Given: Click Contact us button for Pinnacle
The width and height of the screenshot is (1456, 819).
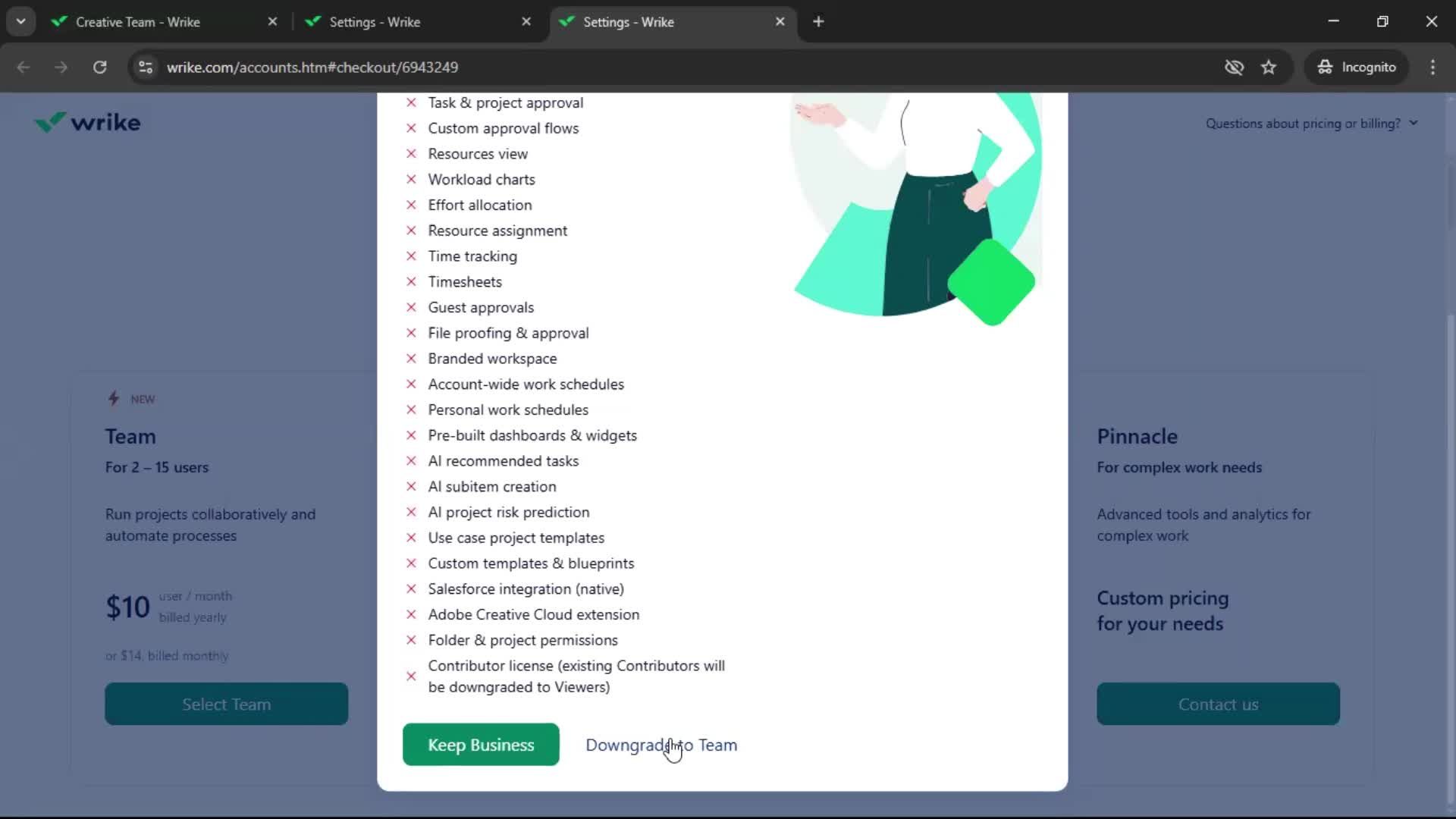Looking at the screenshot, I should pyautogui.click(x=1218, y=704).
